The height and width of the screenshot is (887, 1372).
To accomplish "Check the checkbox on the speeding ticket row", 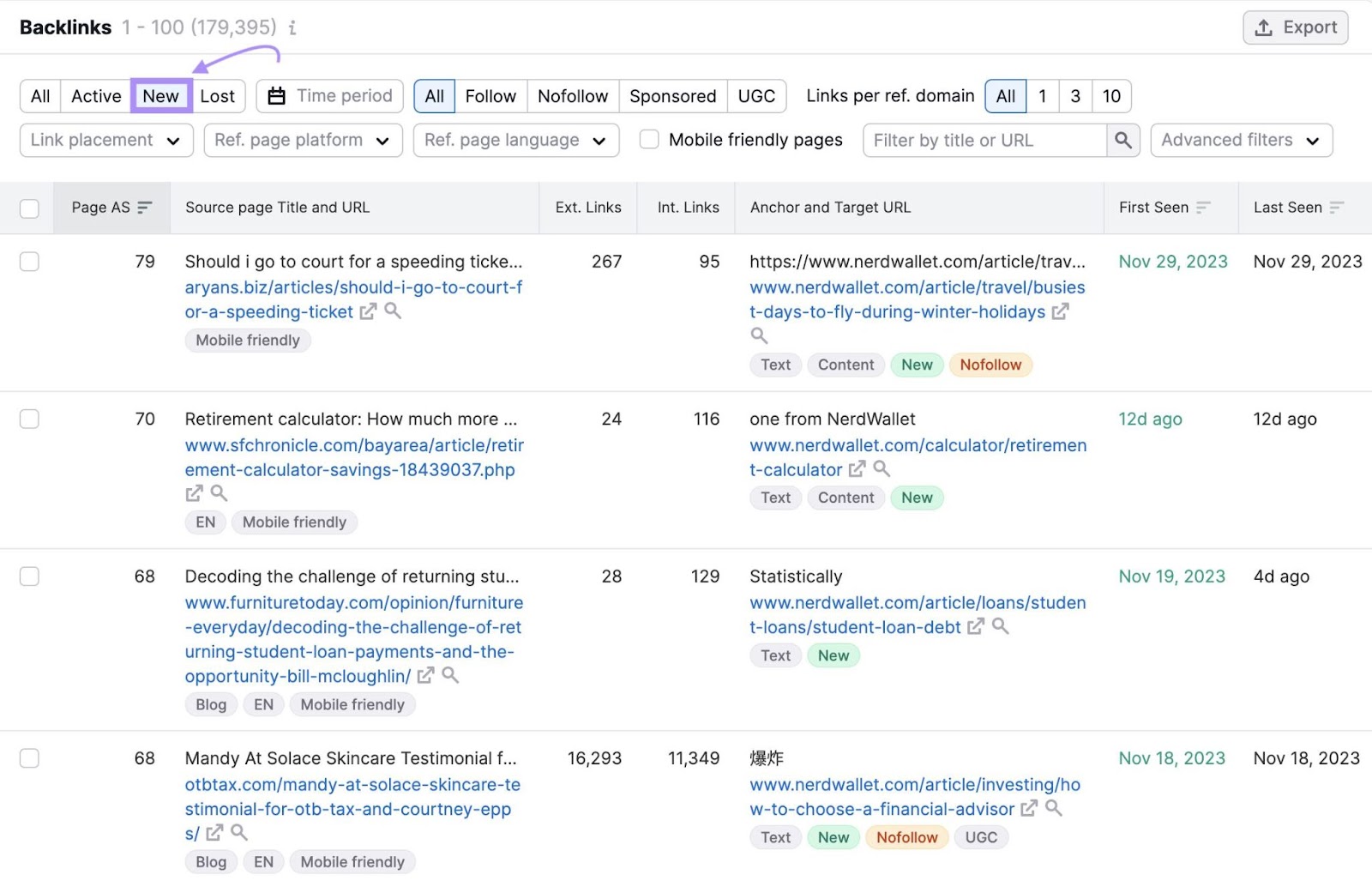I will point(29,262).
